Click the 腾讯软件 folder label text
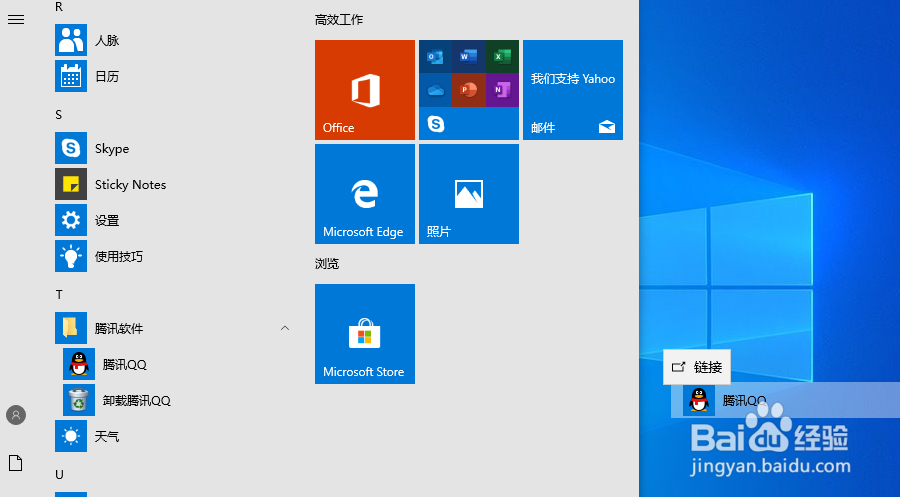This screenshot has width=900, height=497. pos(119,329)
